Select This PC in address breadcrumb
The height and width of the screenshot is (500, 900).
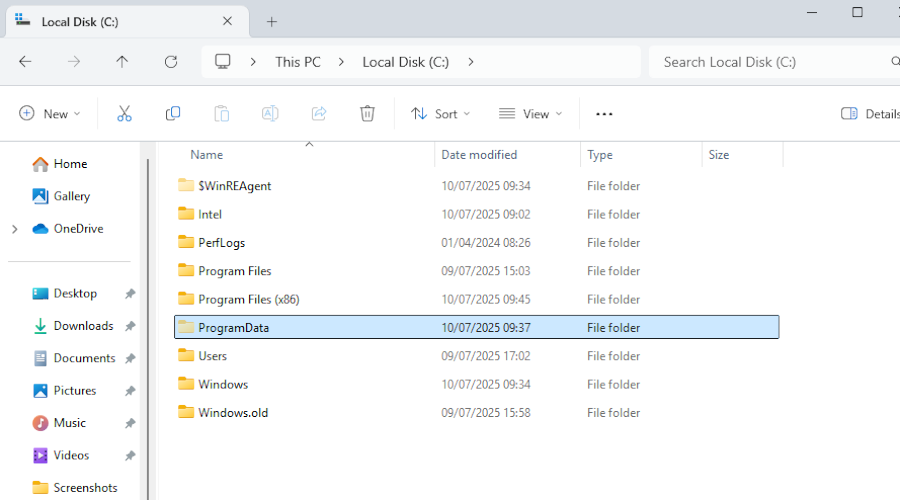[x=298, y=62]
